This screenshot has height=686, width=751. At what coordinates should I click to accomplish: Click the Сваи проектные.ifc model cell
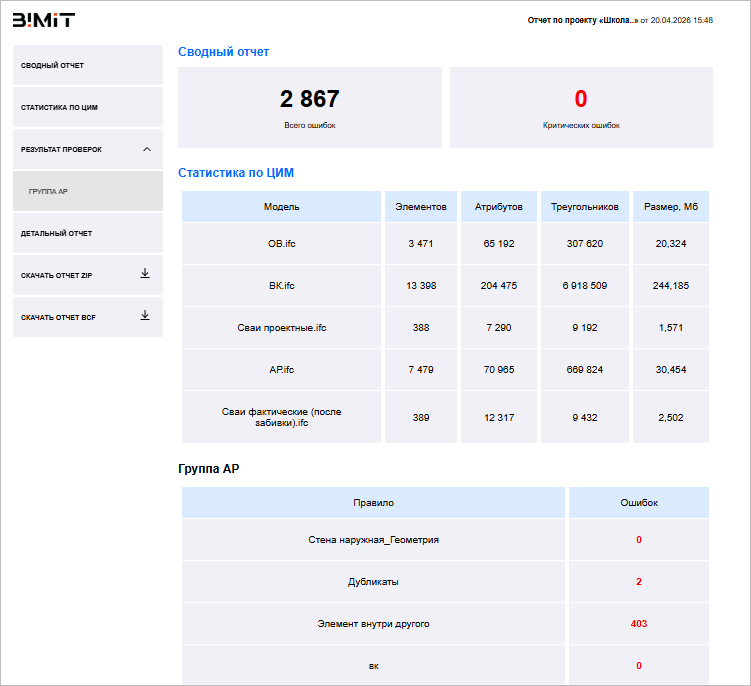281,327
